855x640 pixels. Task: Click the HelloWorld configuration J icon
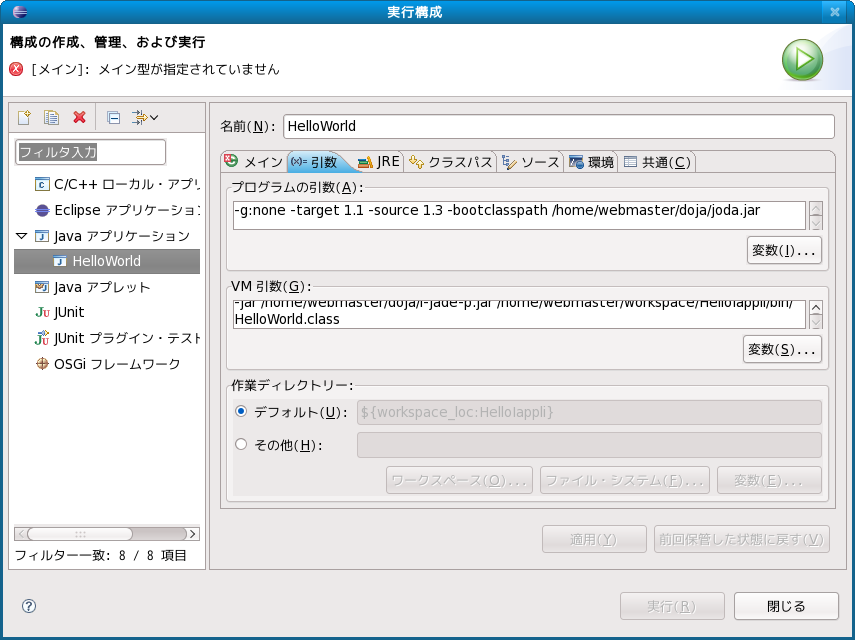click(x=60, y=261)
